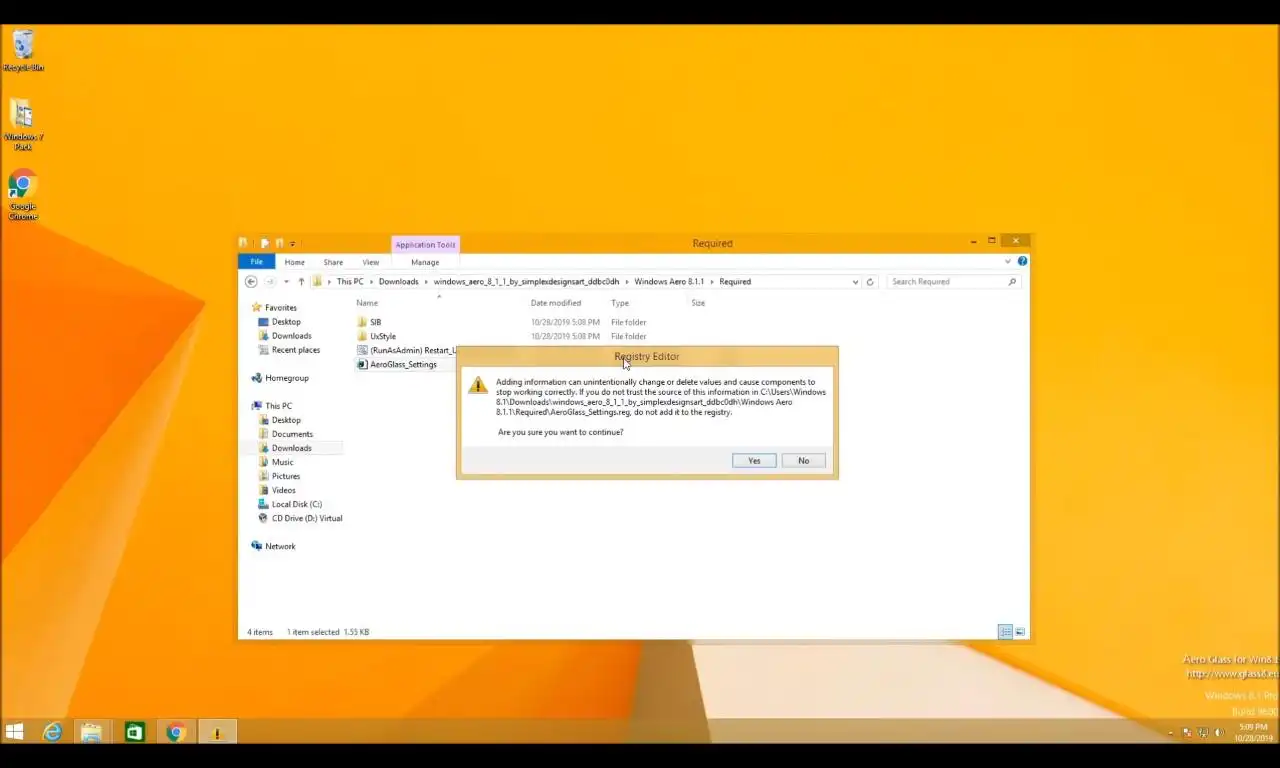Open Explorer Help question mark icon
The height and width of the screenshot is (768, 1280).
pyautogui.click(x=1022, y=262)
